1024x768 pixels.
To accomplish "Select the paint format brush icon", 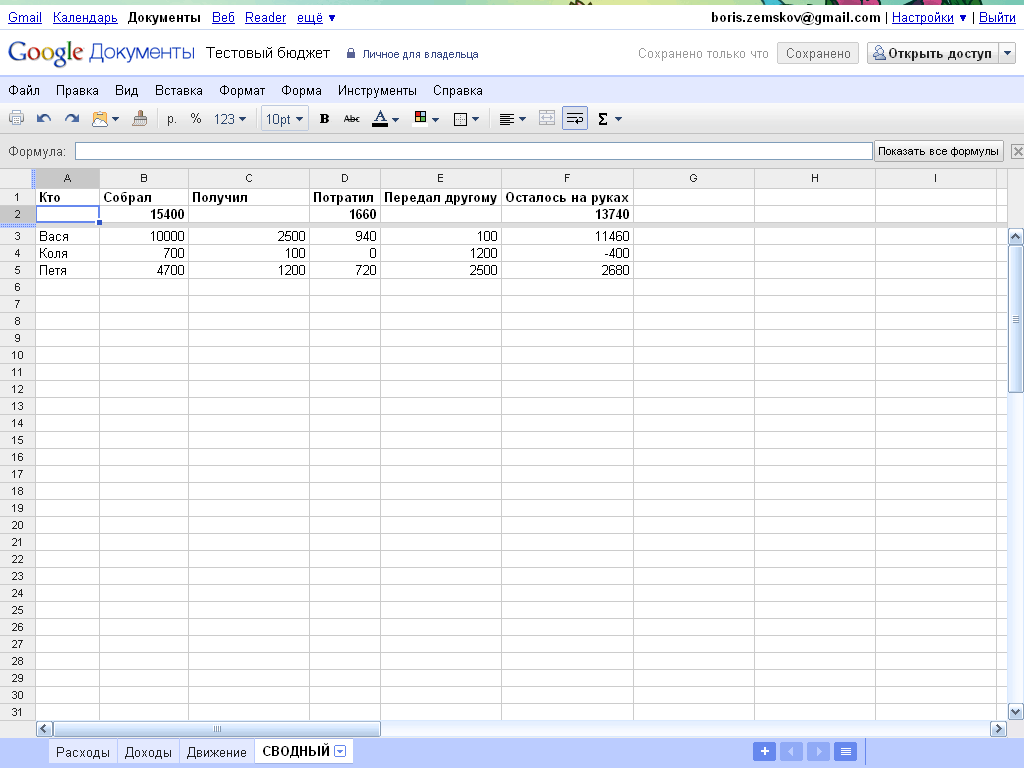I will click(x=140, y=119).
